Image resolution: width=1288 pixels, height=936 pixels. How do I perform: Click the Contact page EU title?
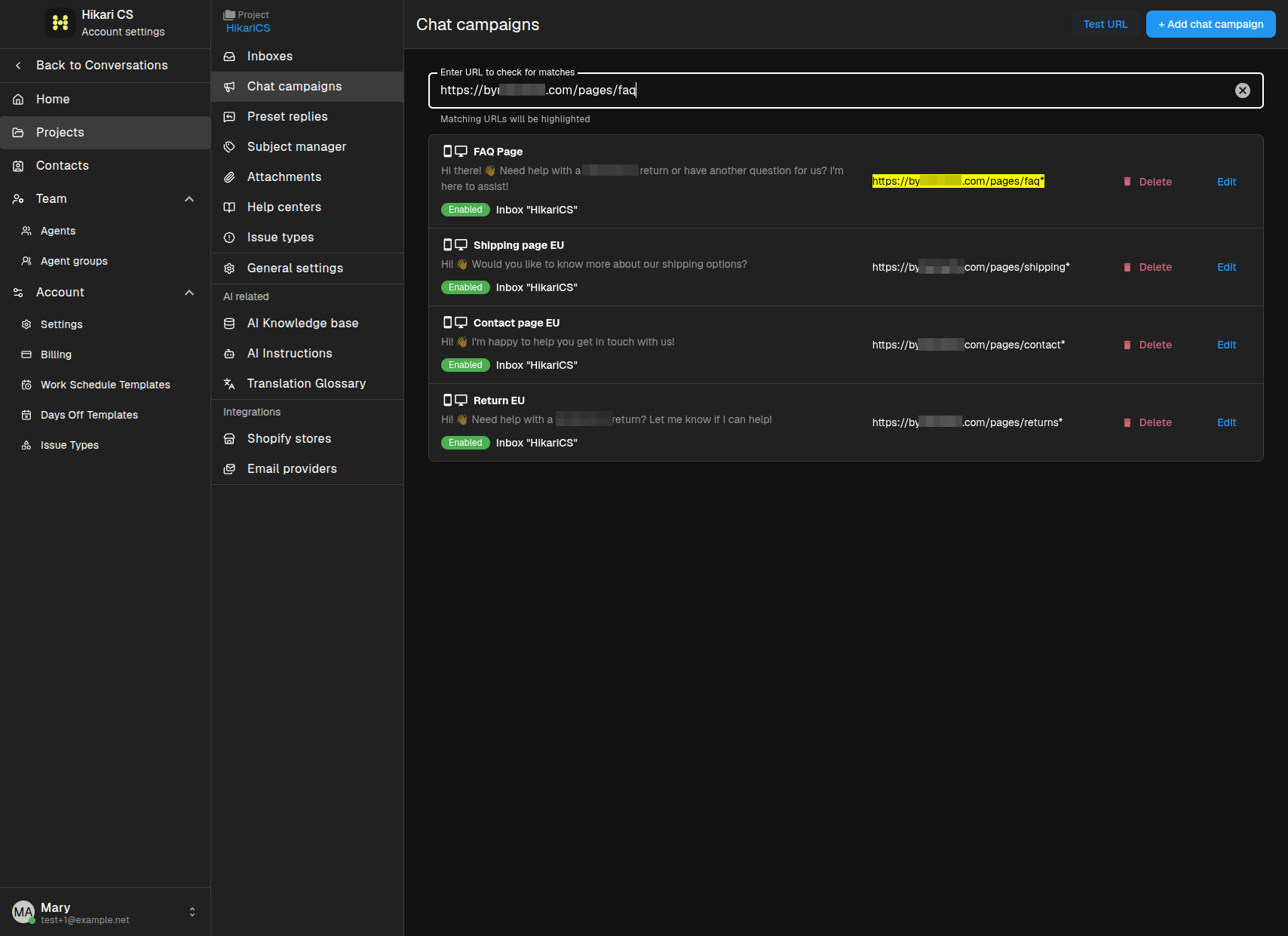(x=517, y=323)
